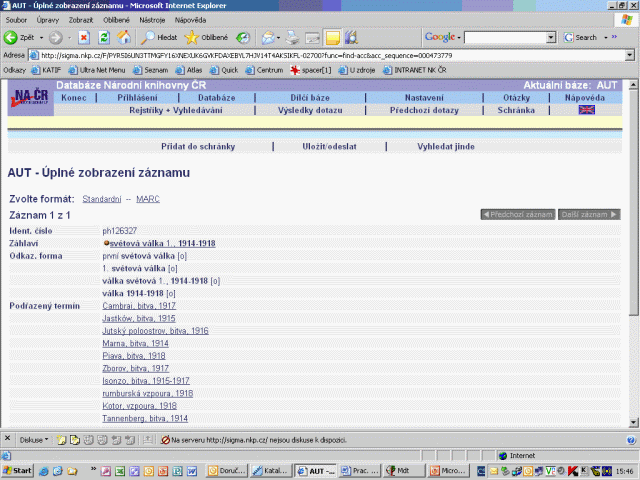The image size is (640, 480).
Task: Click the Google toolbar logo
Action: point(440,37)
